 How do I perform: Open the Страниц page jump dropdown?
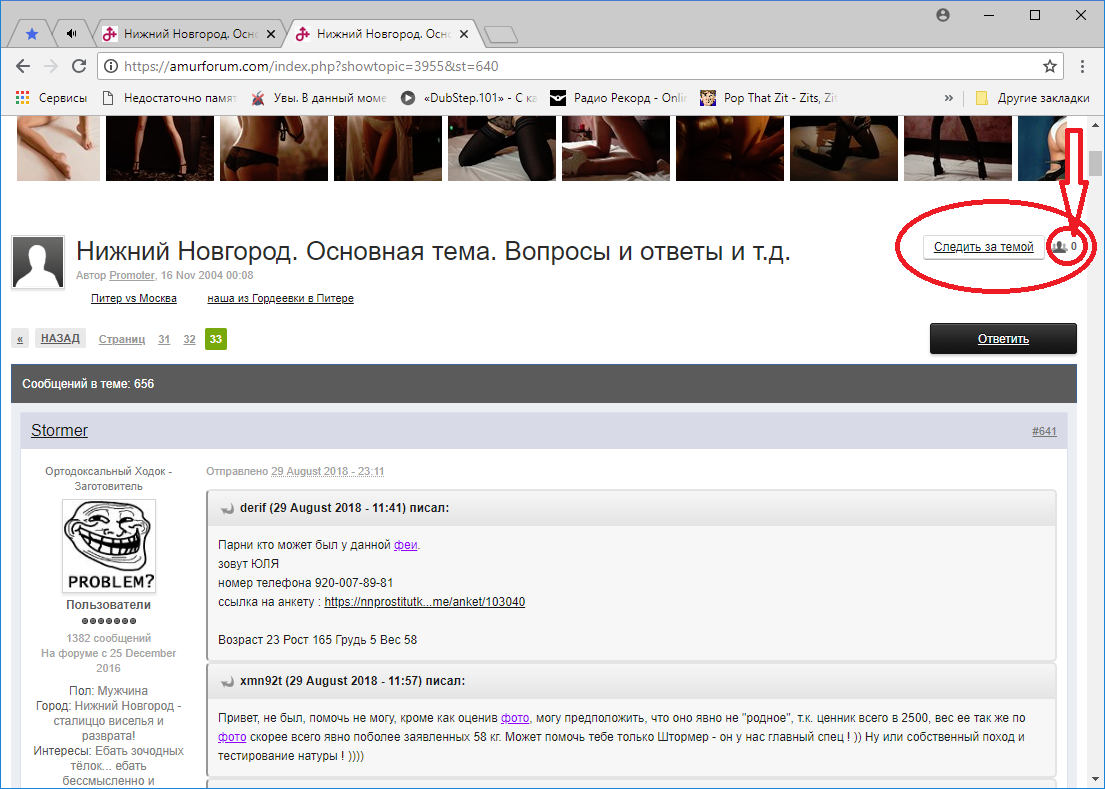coord(121,339)
